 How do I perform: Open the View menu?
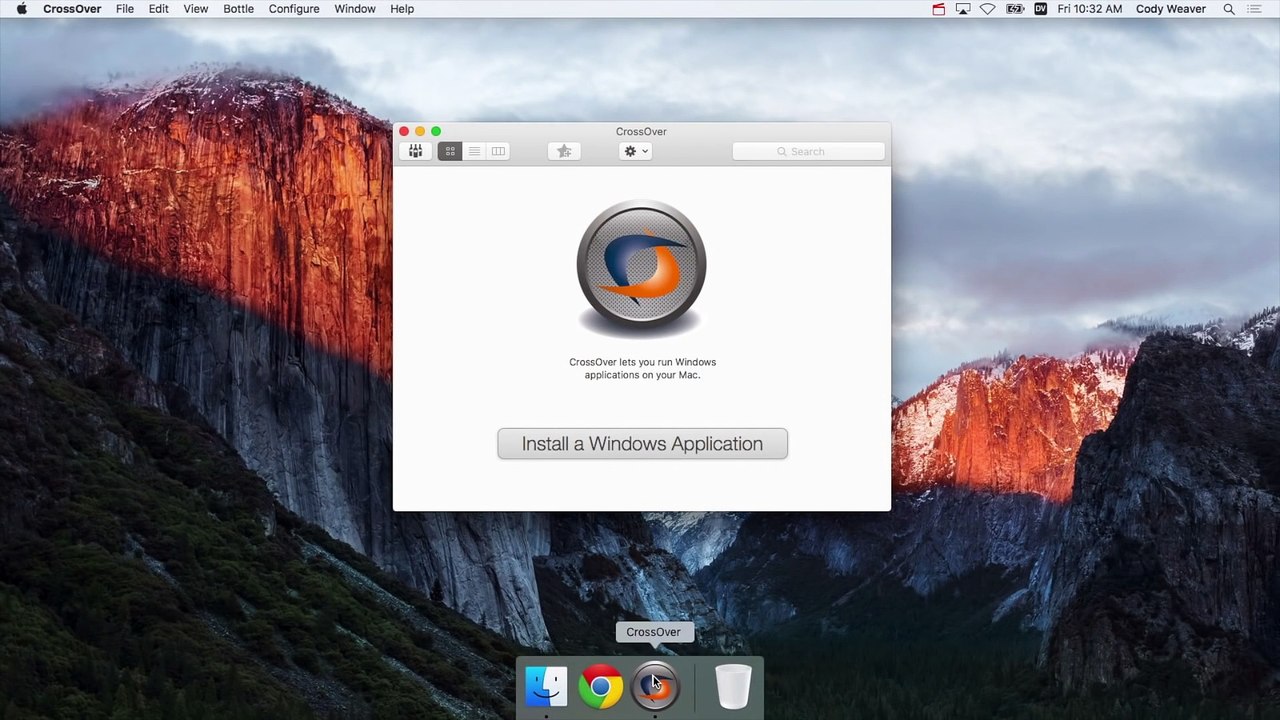click(x=195, y=9)
